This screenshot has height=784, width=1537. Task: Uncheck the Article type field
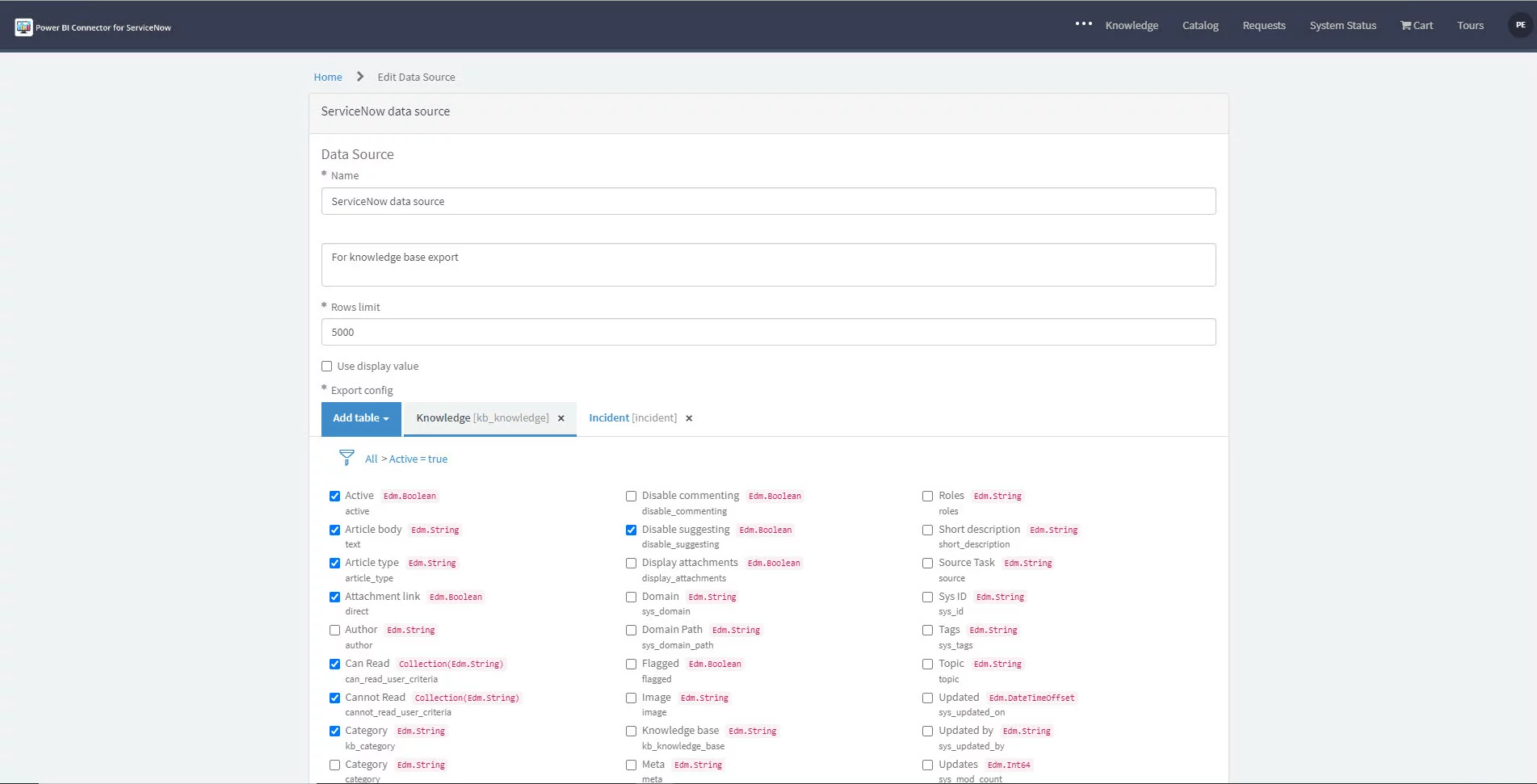pos(334,564)
